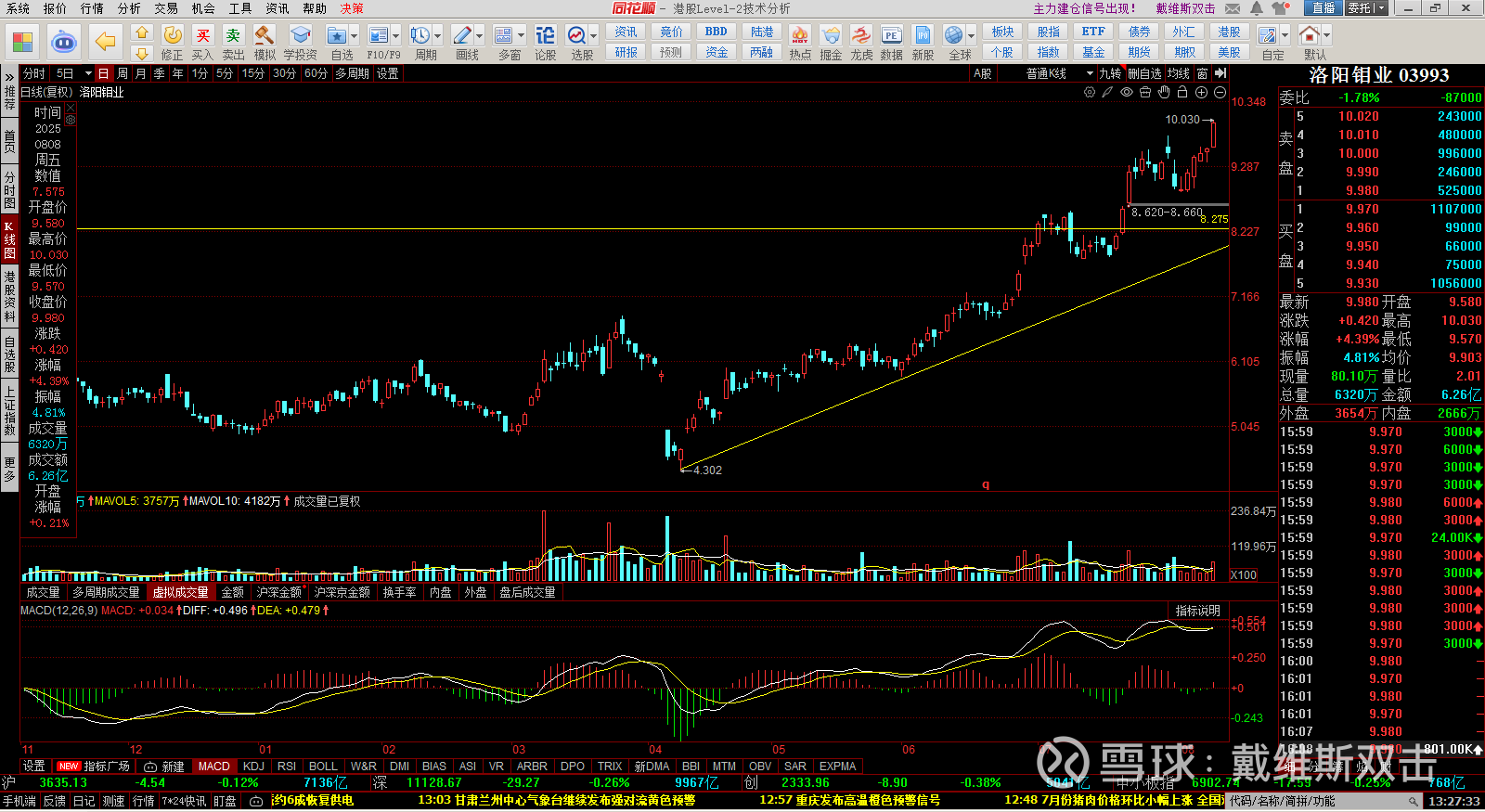This screenshot has width=1485, height=812.
Task: Switch to 60分 minute period
Action: (x=316, y=73)
